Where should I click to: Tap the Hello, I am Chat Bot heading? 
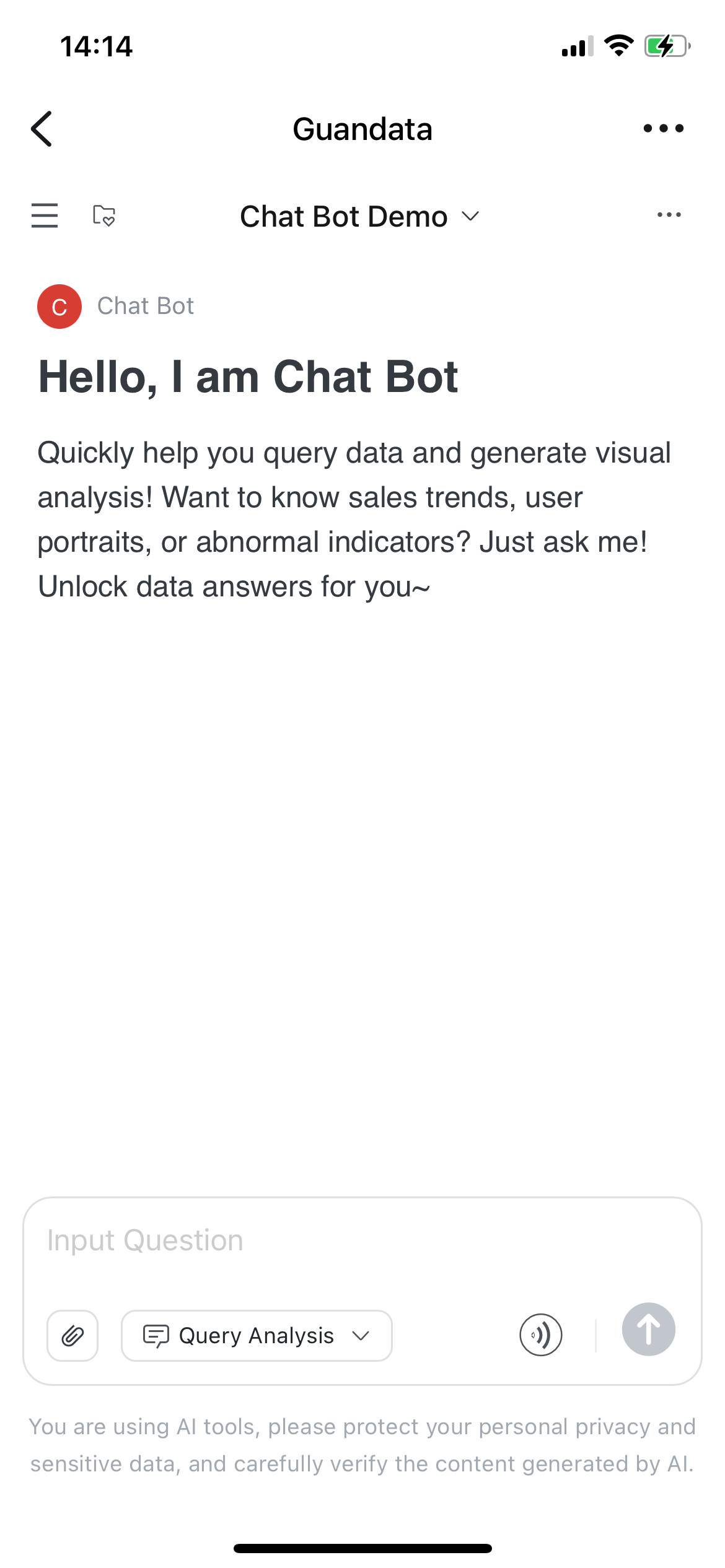248,377
